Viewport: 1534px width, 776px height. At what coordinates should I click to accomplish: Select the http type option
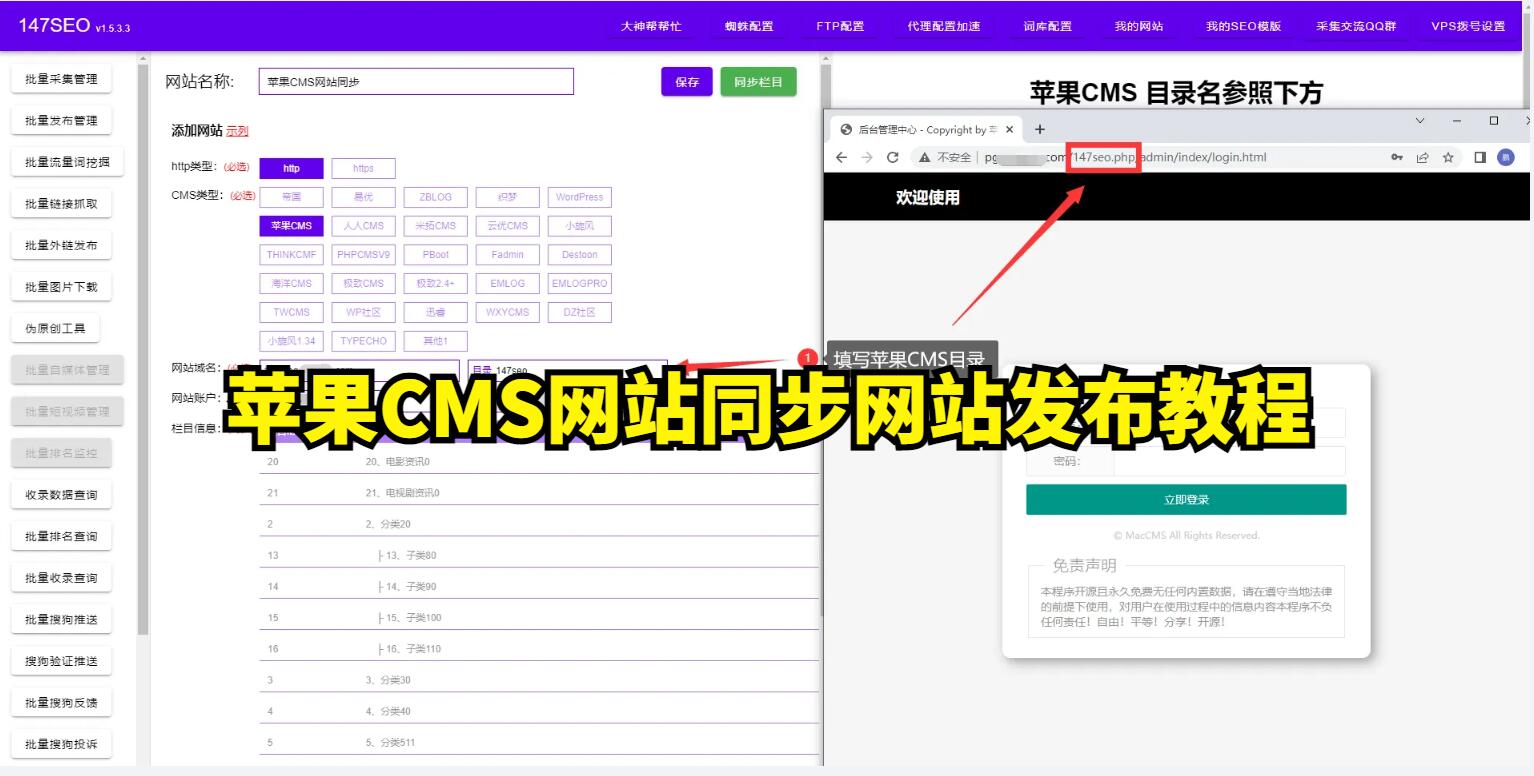291,168
